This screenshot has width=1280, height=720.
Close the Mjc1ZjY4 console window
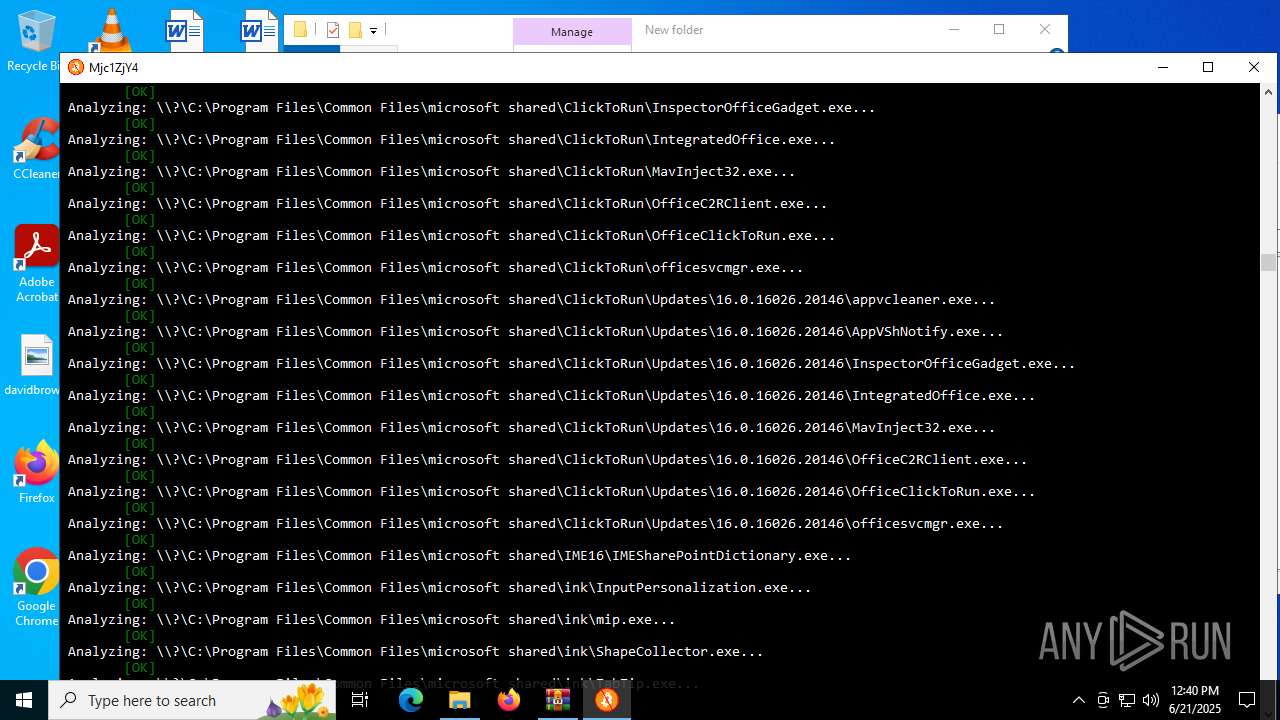[x=1254, y=67]
